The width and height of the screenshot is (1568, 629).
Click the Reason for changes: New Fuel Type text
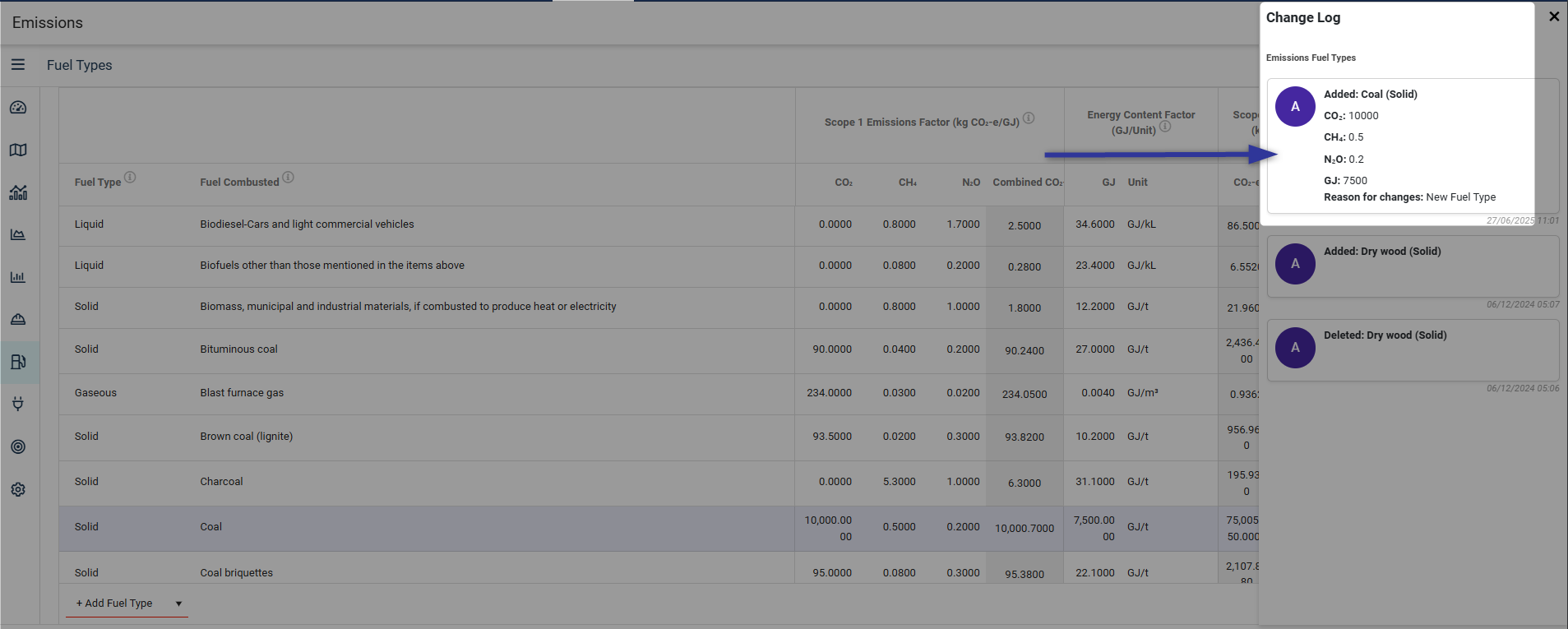pyautogui.click(x=1409, y=197)
